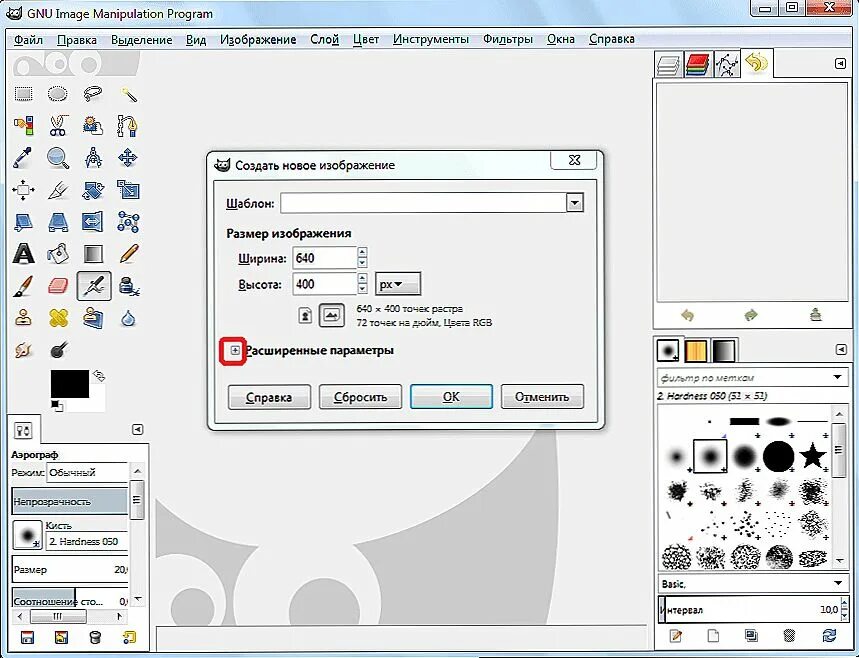
Task: Open the brushes panel menu arrow
Action: pos(841,350)
